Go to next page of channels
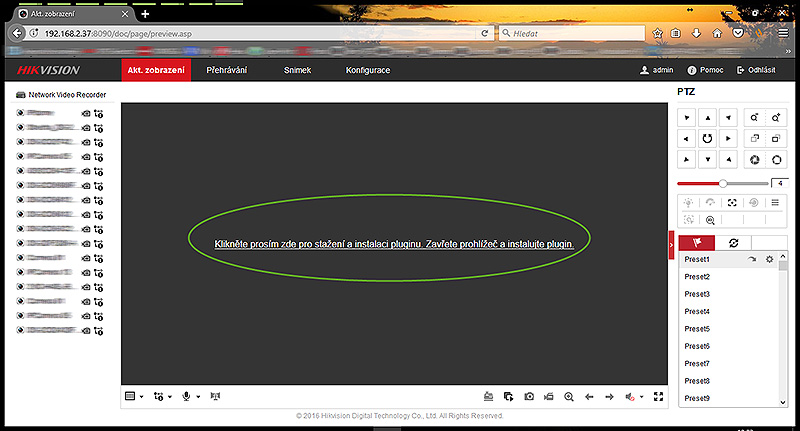 [x=609, y=396]
